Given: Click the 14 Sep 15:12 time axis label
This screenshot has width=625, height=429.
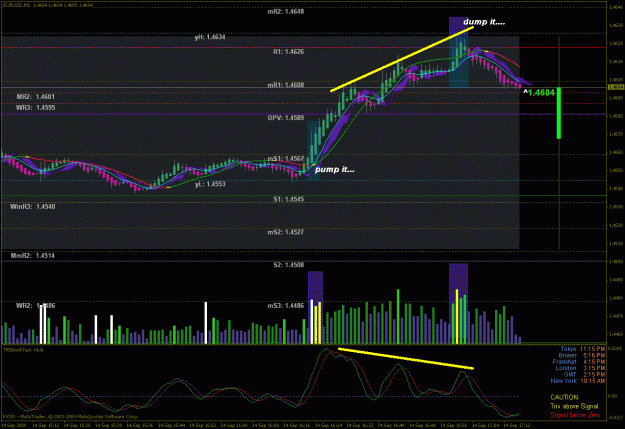Looking at the screenshot, I should click(45, 425).
